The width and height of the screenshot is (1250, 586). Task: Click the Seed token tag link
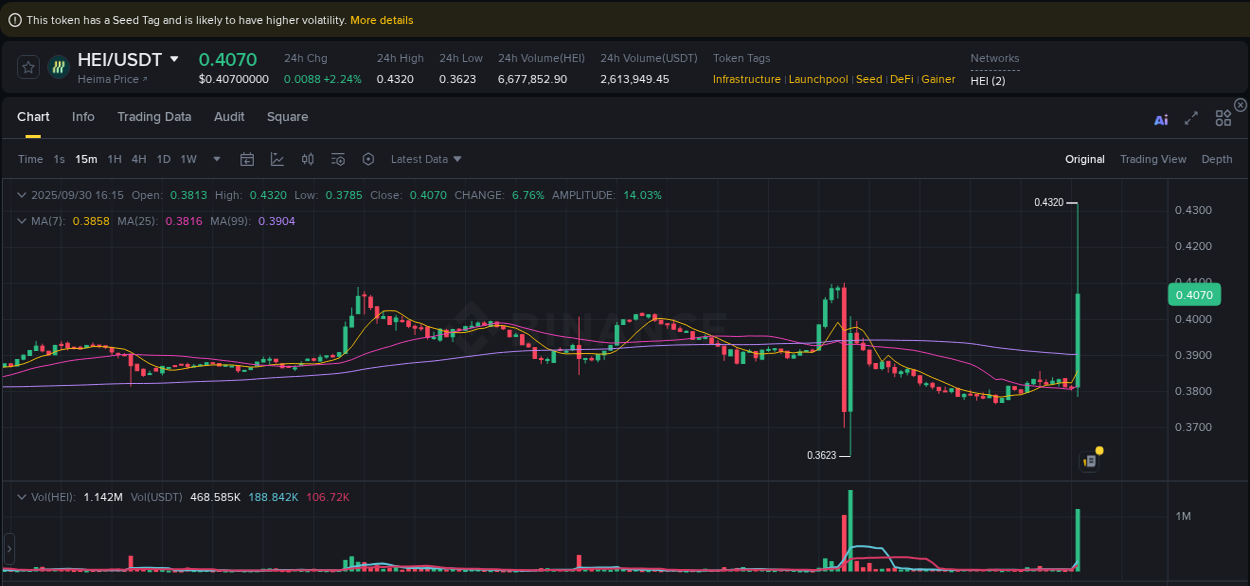point(868,79)
